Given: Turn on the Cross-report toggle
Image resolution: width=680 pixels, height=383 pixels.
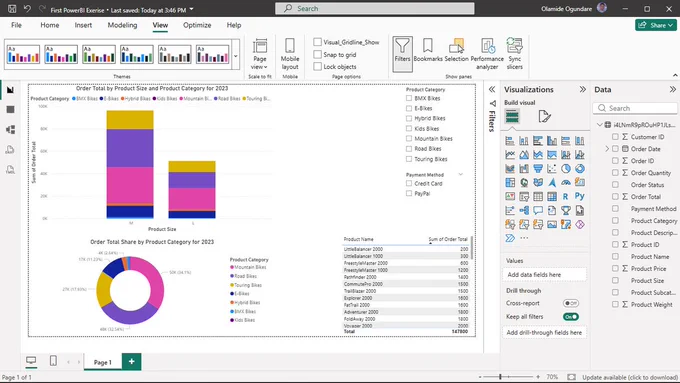Looking at the screenshot, I should [x=571, y=303].
